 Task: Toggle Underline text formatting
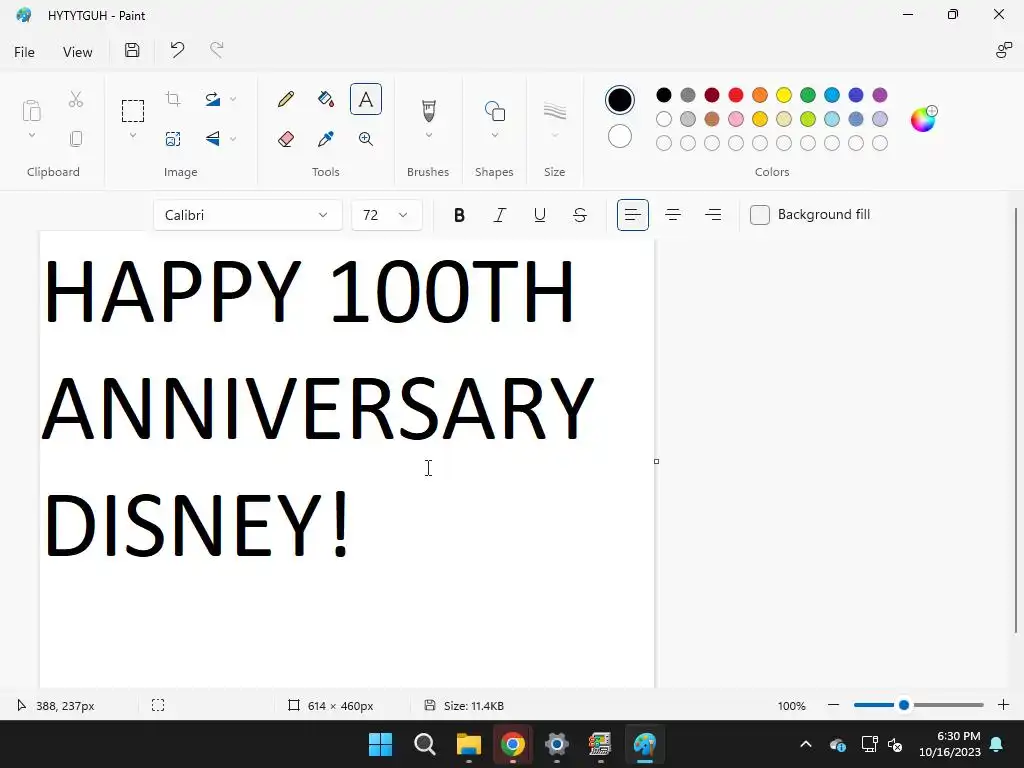(539, 215)
